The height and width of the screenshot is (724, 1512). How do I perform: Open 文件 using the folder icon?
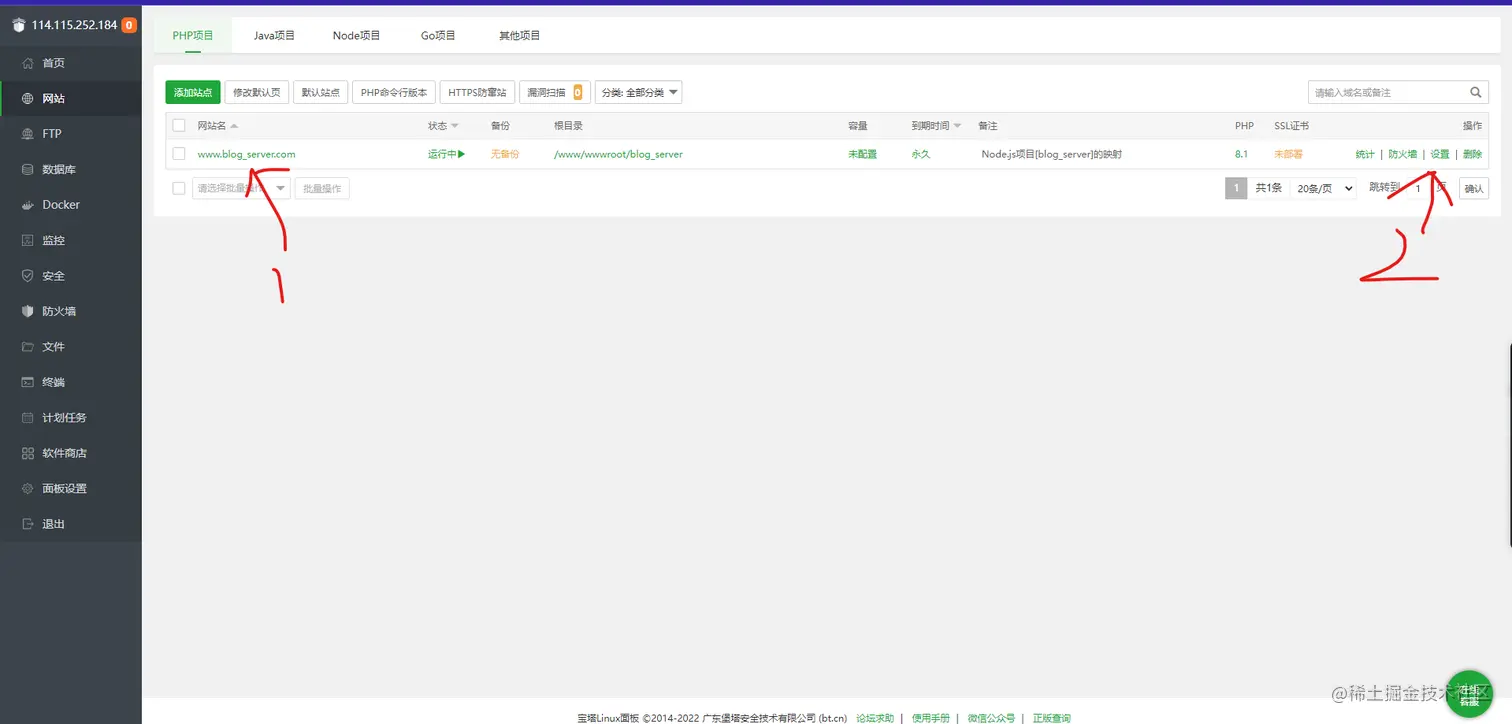click(28, 347)
